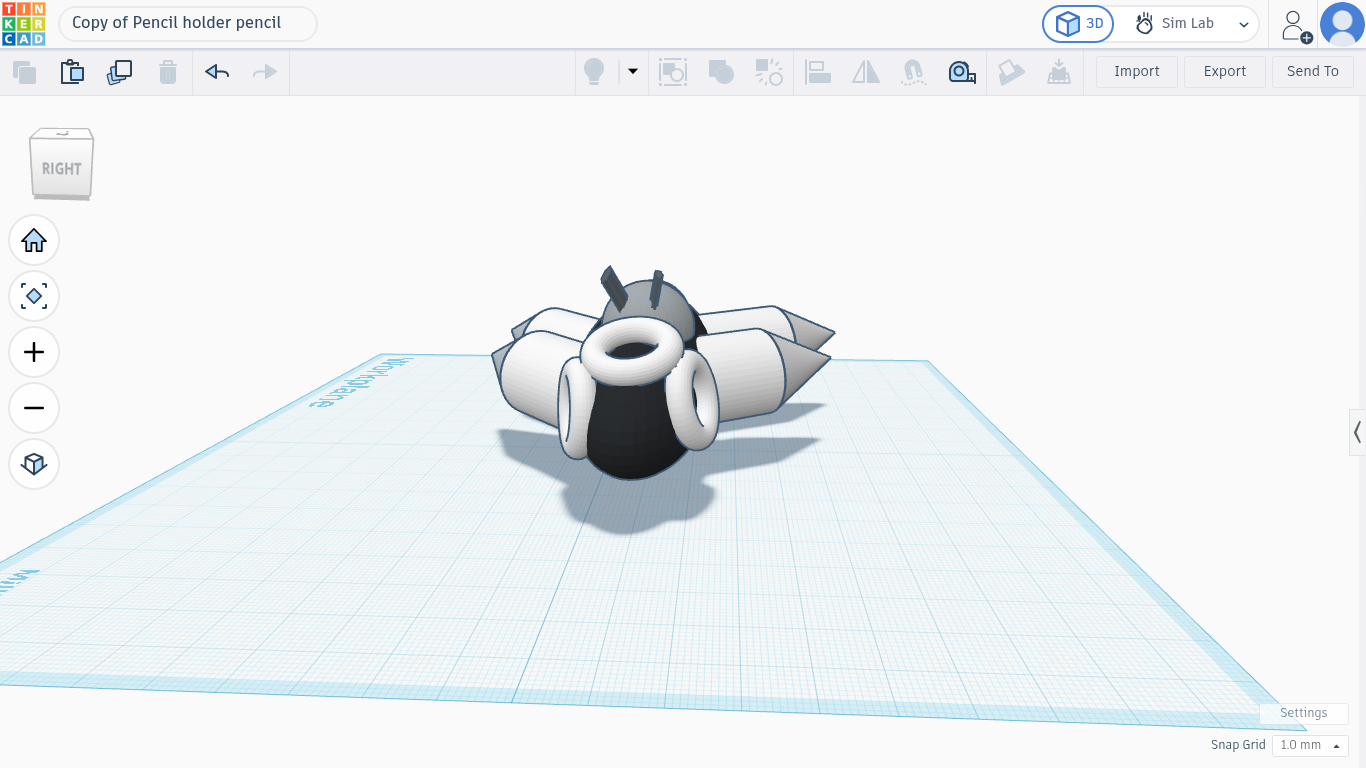Image resolution: width=1366 pixels, height=768 pixels.
Task: Edit the design name field
Action: click(x=188, y=23)
